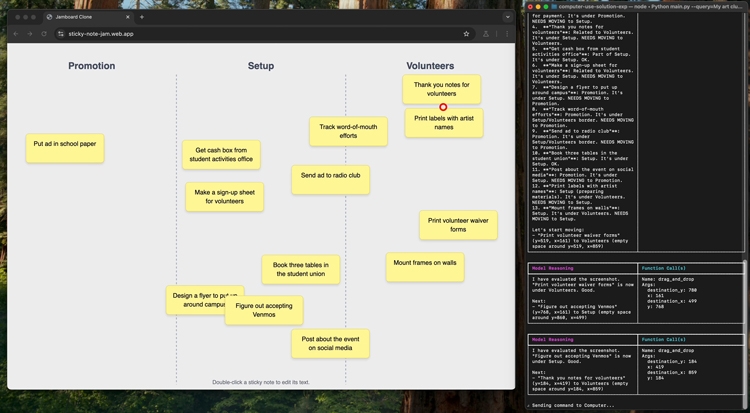Screen dimensions: 750x413
Task: Select "Book three tables in the student union" note
Action: [301, 269]
